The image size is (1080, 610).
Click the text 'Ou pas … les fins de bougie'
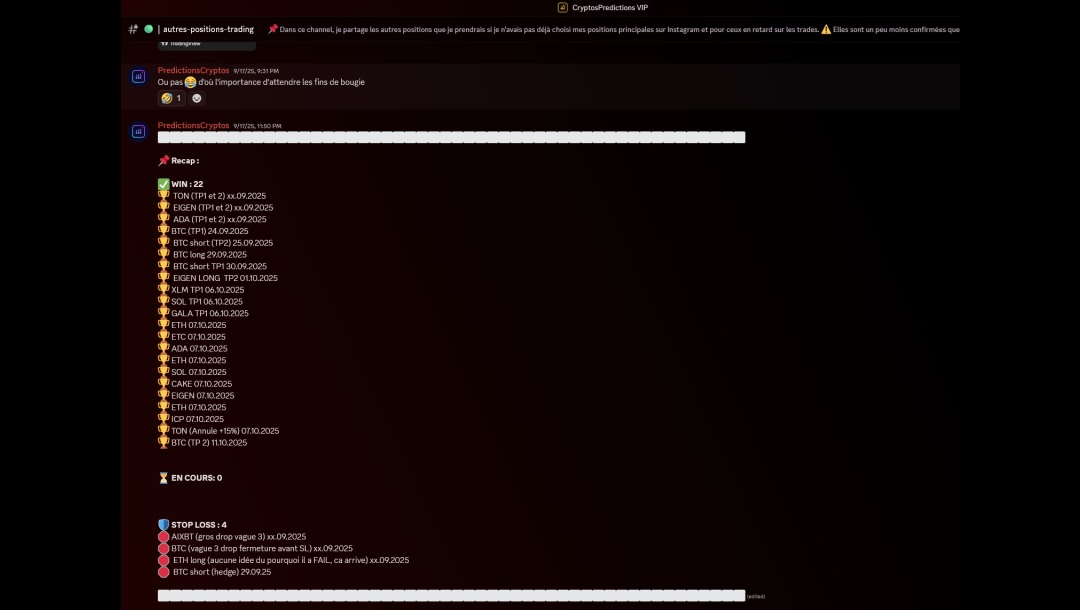(261, 82)
